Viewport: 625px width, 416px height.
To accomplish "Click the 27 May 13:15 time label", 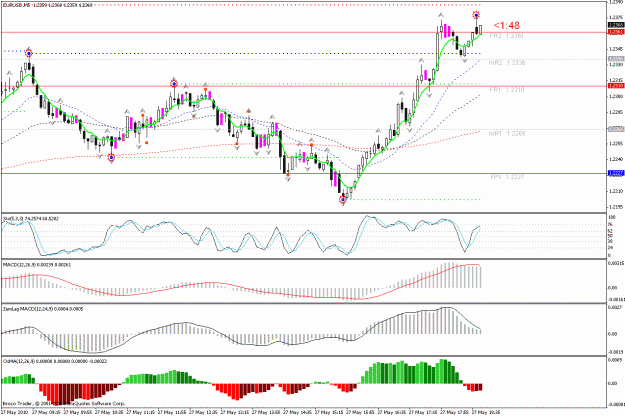I will (235, 412).
